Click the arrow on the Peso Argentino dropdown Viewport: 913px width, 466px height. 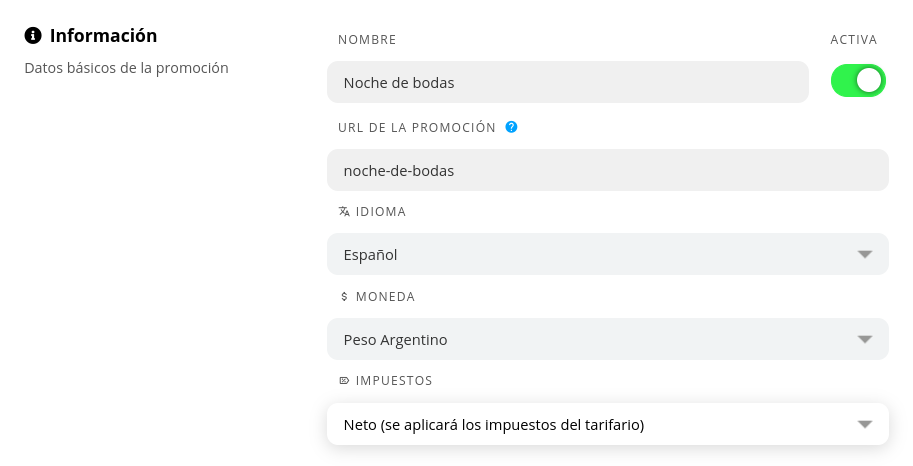865,340
